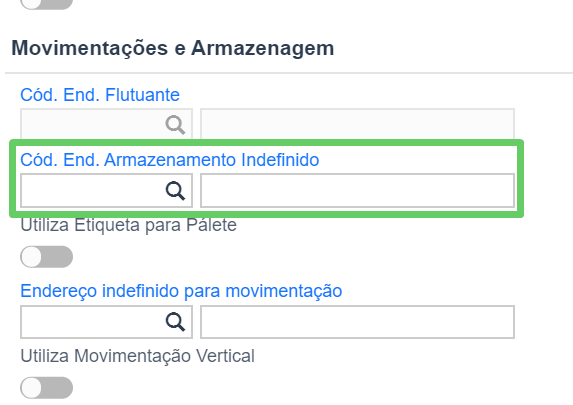
Task: Select the Utiliza Movimentação Vertical label text
Action: point(137,356)
